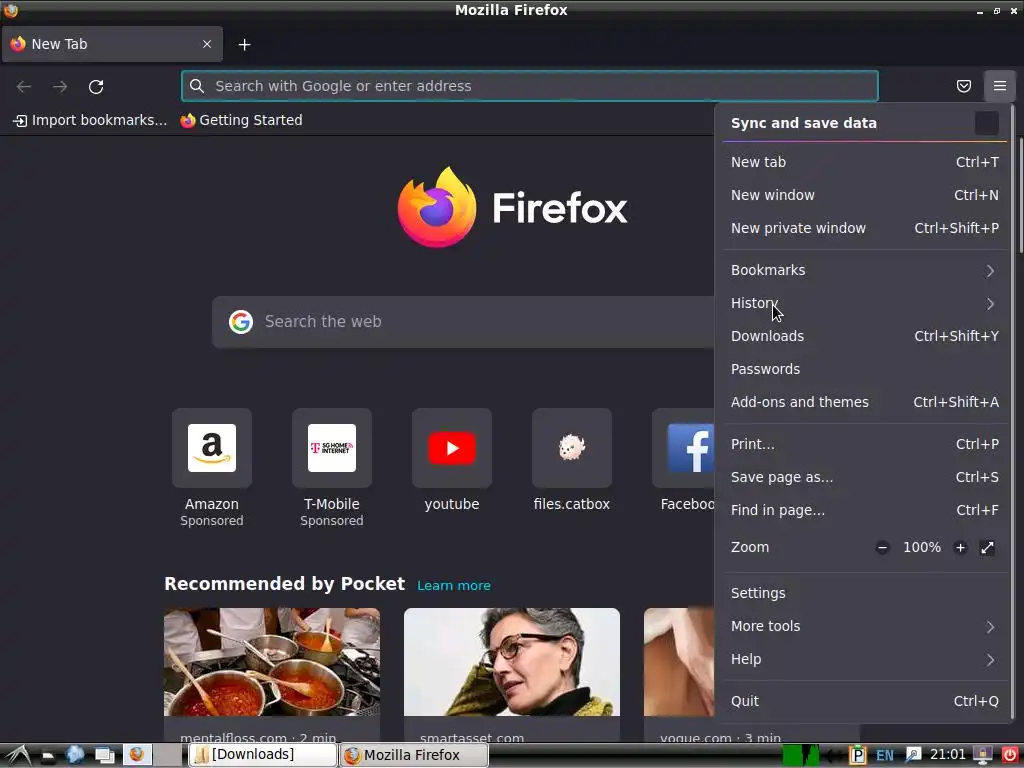This screenshot has height=768, width=1024.
Task: Click the red power button in taskbar
Action: 1010,755
